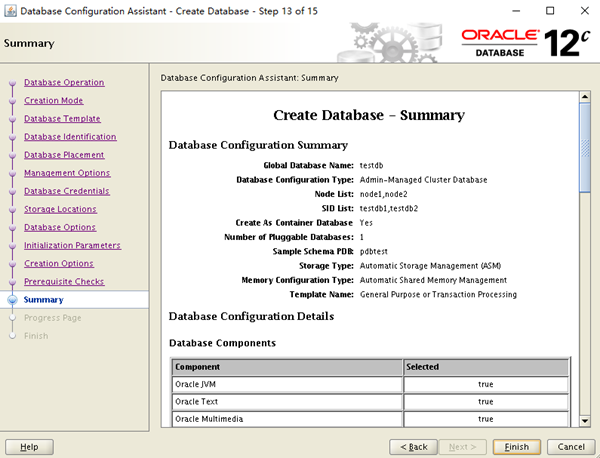Click the Database Configuration Details heading
Viewport: 600px width, 458px height.
click(251, 316)
